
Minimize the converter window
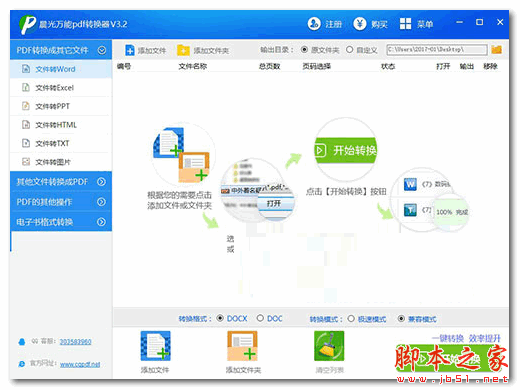[459, 22]
